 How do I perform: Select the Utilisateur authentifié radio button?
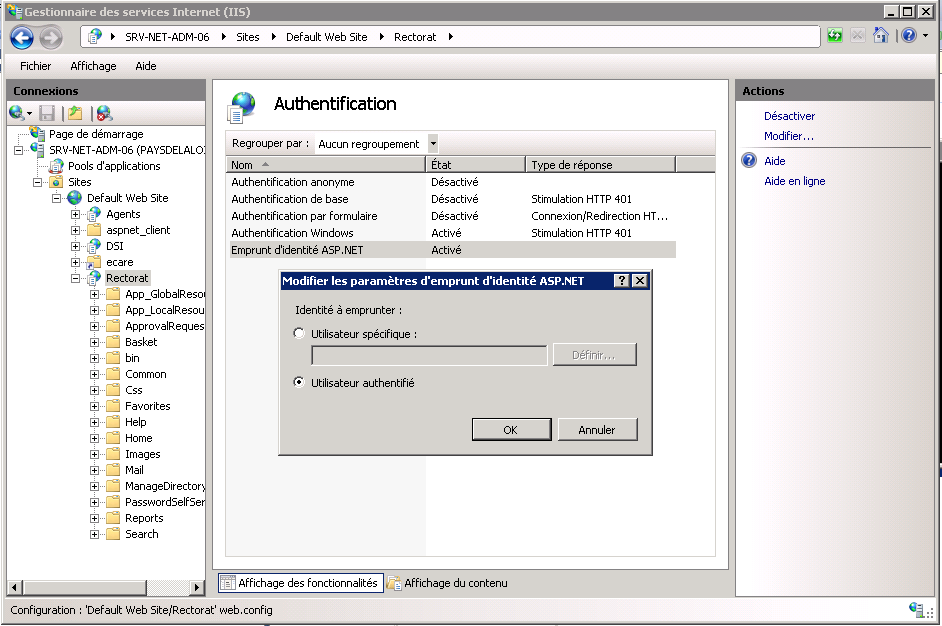[300, 382]
